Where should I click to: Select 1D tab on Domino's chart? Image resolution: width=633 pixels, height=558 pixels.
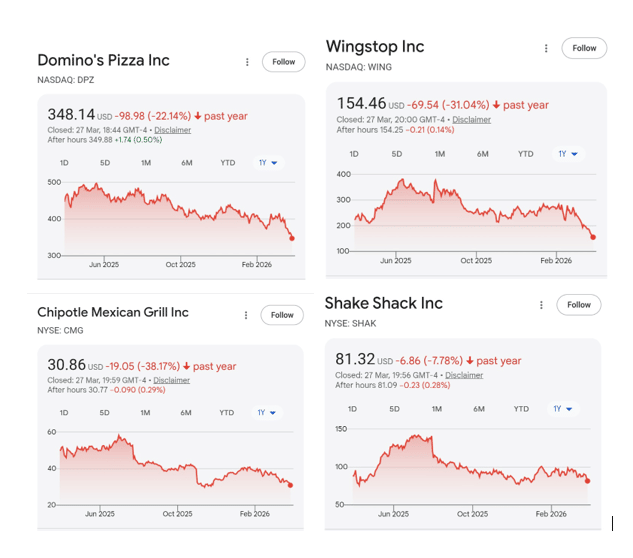pos(65,163)
